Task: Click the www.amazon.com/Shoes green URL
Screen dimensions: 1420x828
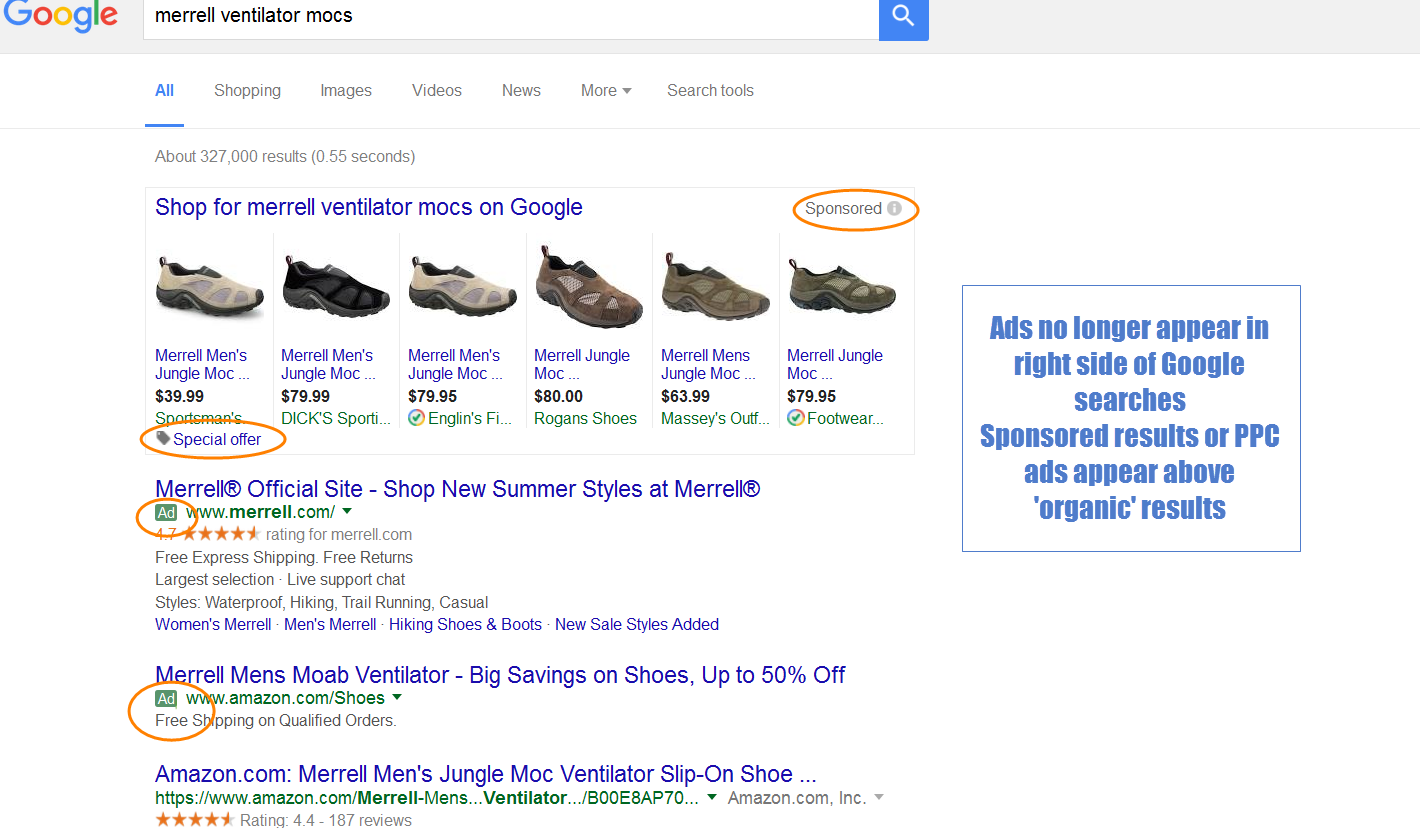Action: pyautogui.click(x=285, y=698)
